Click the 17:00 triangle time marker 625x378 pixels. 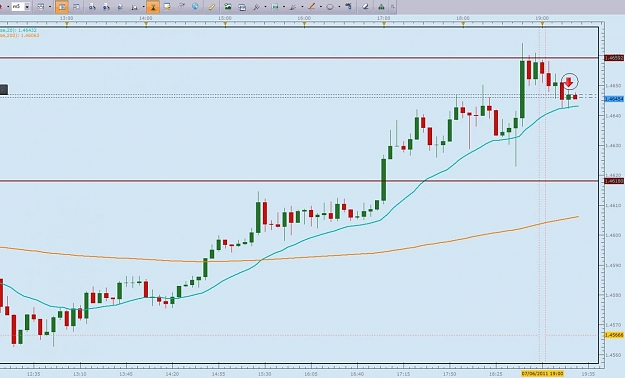[384, 25]
